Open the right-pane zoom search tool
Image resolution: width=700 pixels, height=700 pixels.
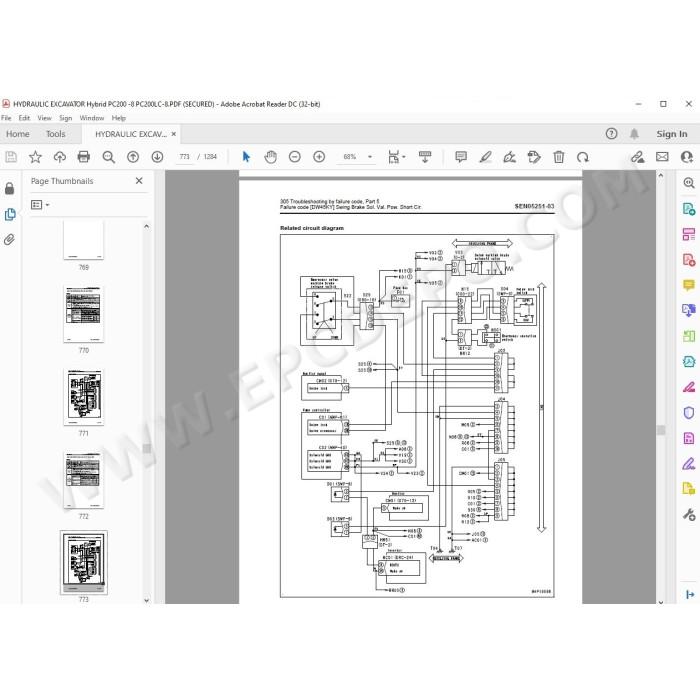[689, 183]
